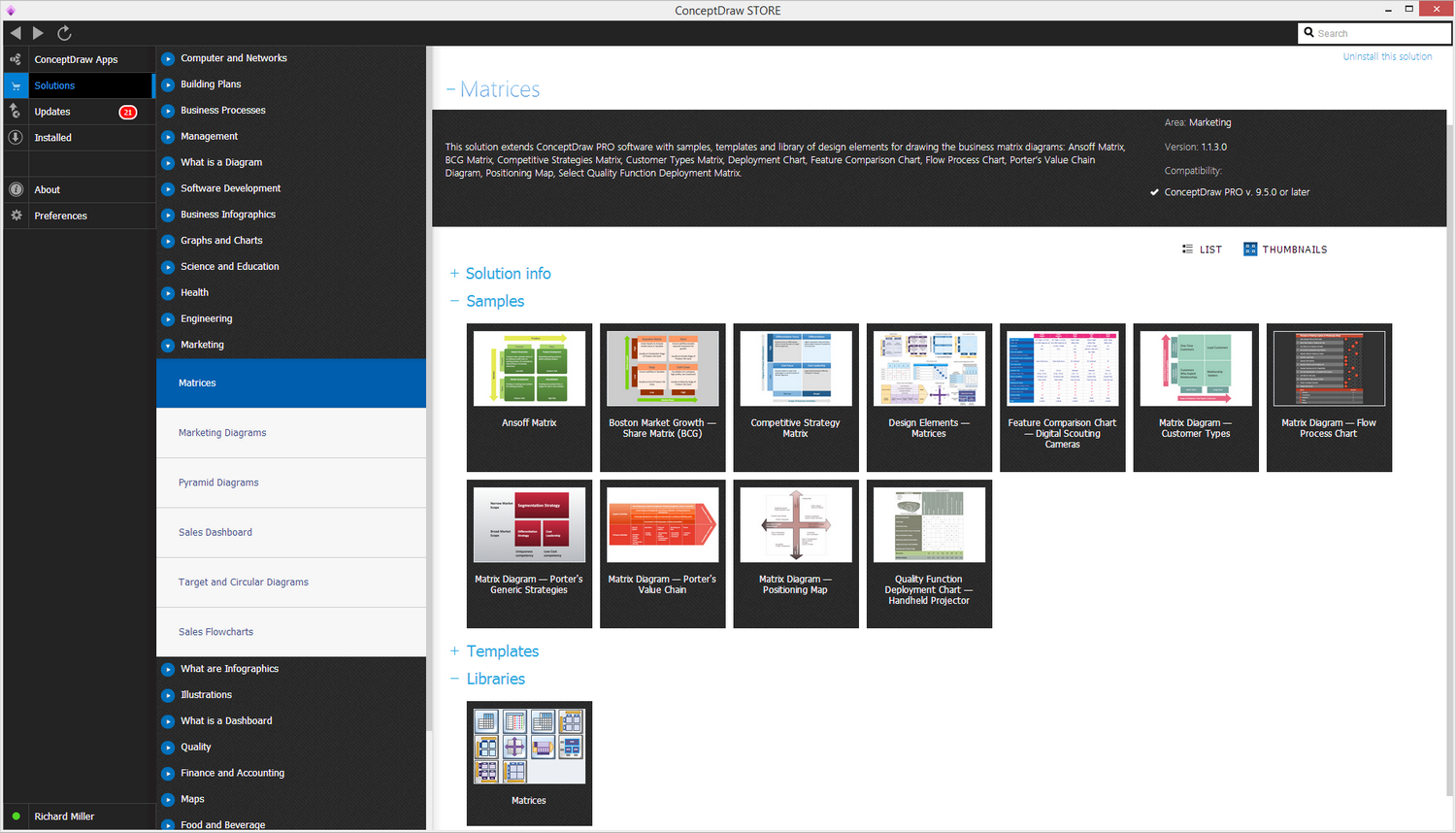1456x833 pixels.
Task: Click arrow icon beside Management
Action: (x=168, y=137)
